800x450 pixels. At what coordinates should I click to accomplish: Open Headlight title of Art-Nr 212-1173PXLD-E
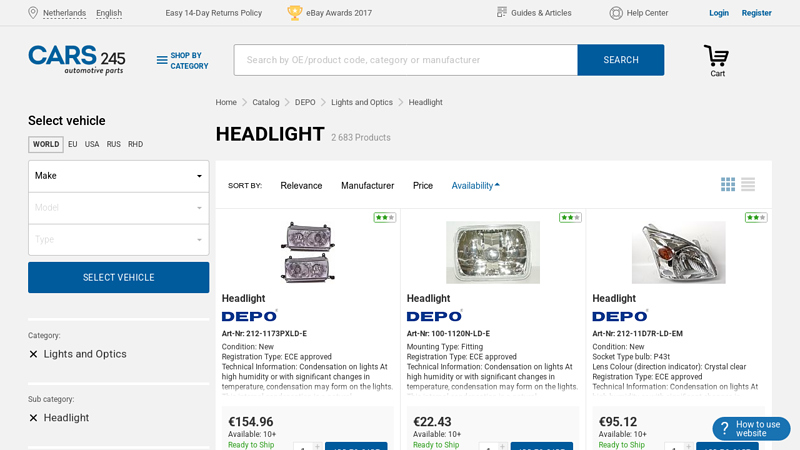(243, 298)
